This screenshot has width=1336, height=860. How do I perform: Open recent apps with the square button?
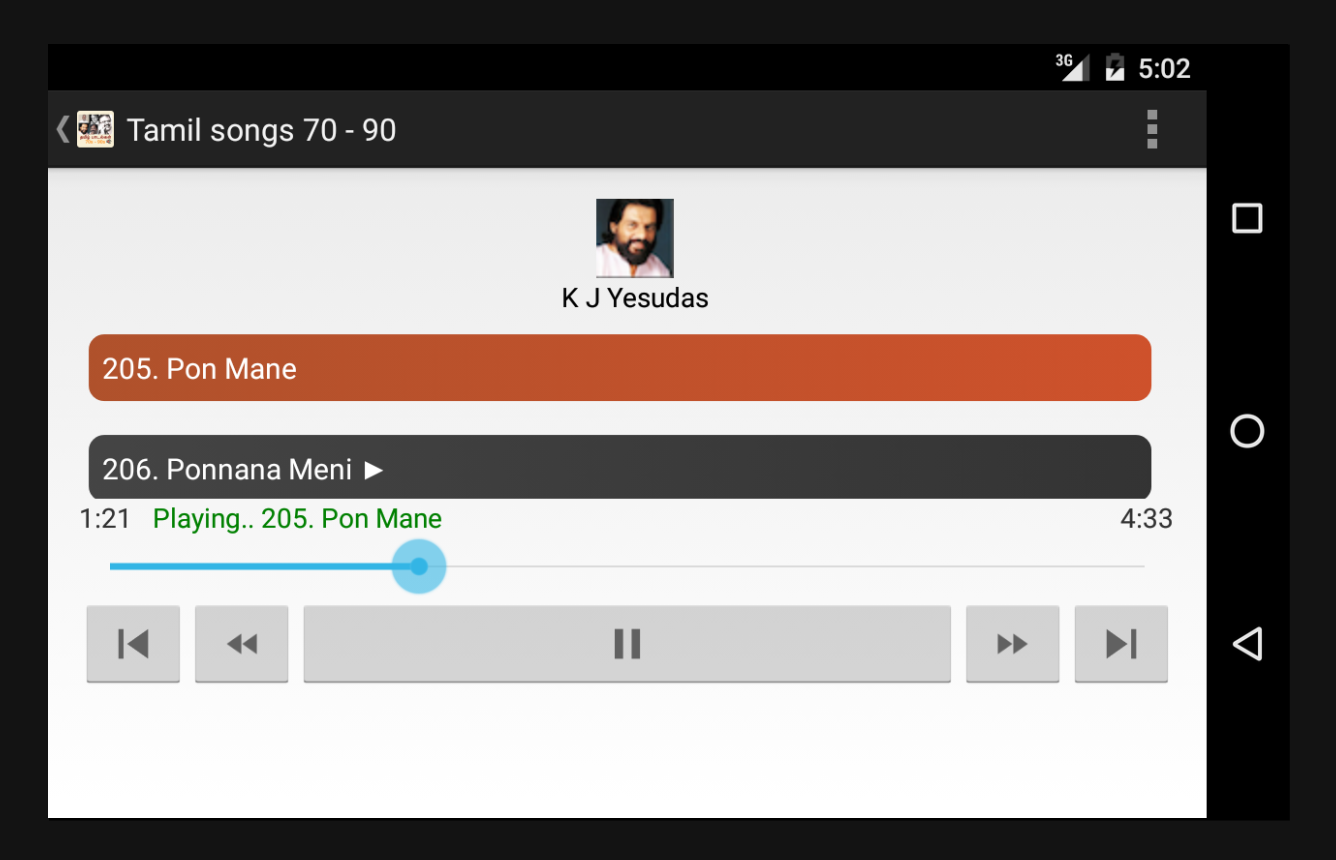tap(1247, 218)
